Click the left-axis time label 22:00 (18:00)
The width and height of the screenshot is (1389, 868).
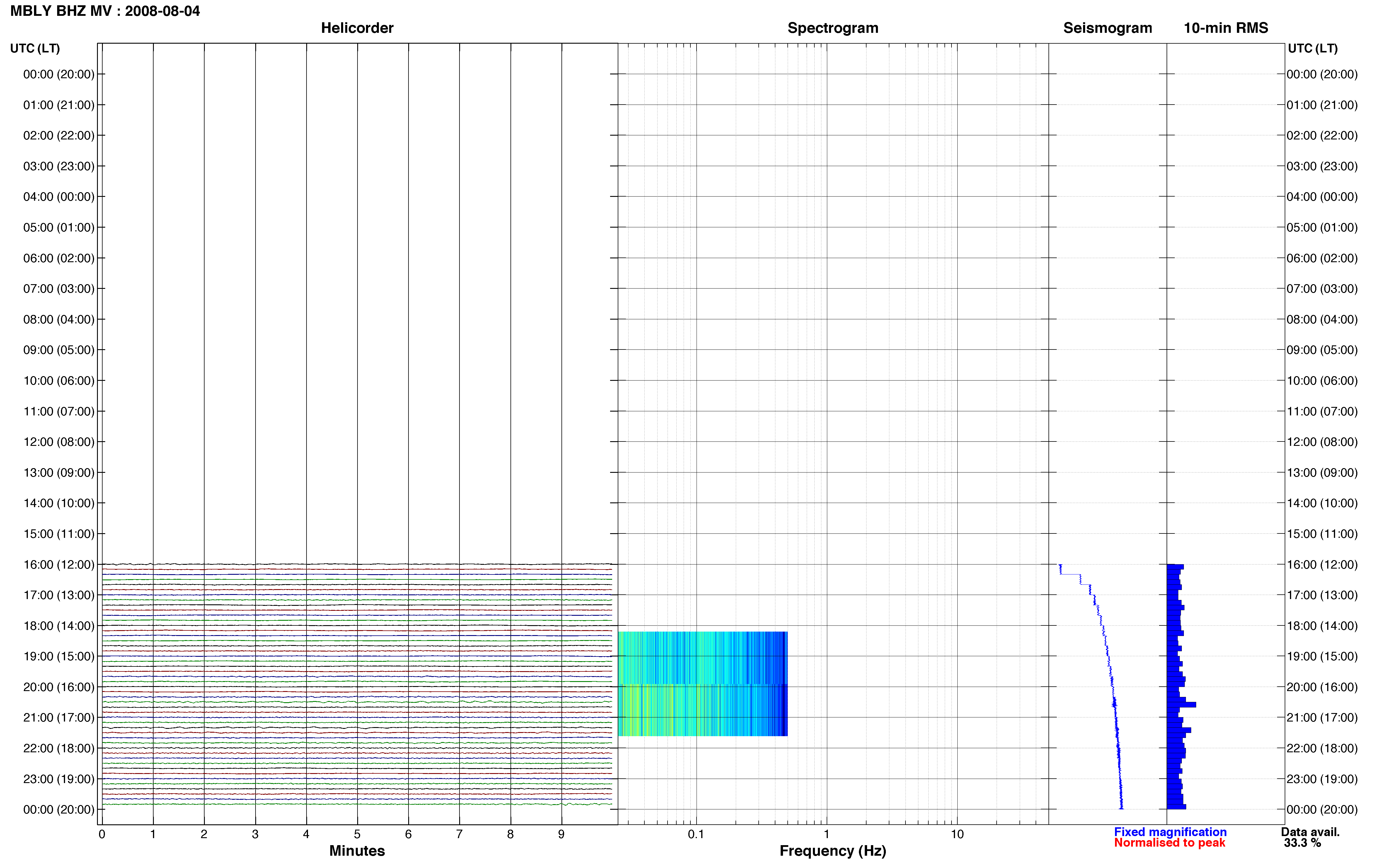[59, 748]
